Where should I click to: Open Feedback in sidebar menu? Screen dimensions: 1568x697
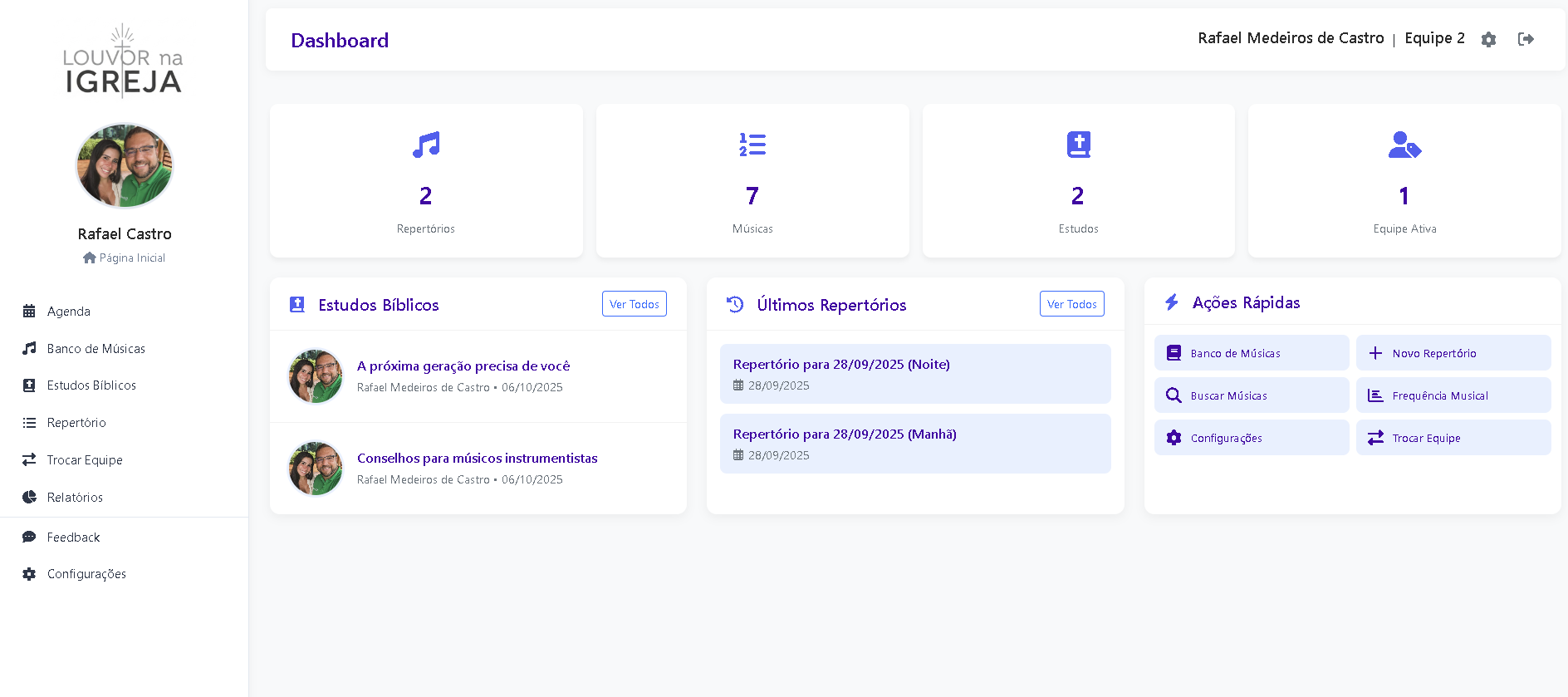(x=73, y=537)
